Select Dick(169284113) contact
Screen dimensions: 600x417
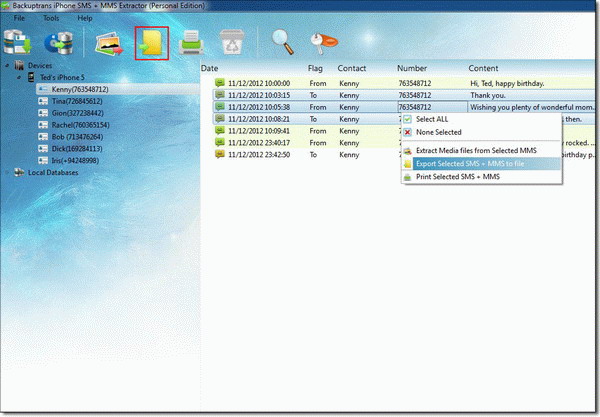coord(77,149)
